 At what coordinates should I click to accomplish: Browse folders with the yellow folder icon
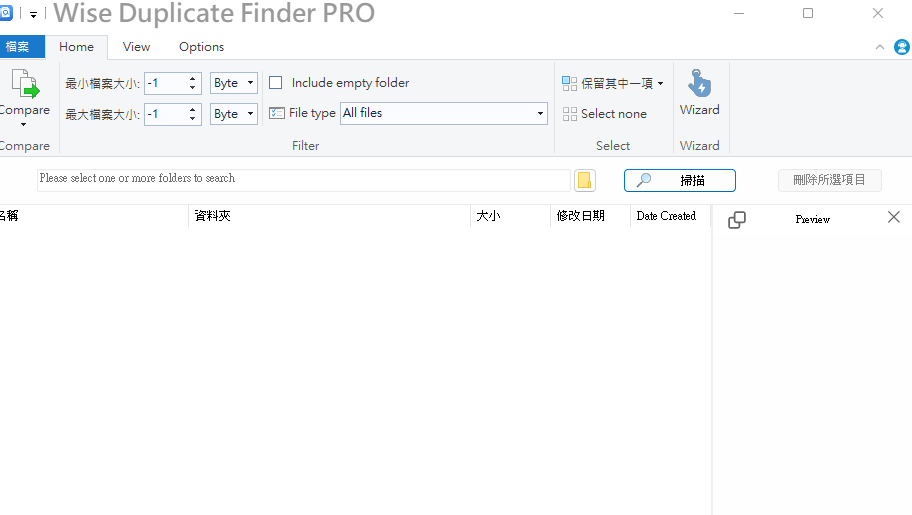(585, 180)
